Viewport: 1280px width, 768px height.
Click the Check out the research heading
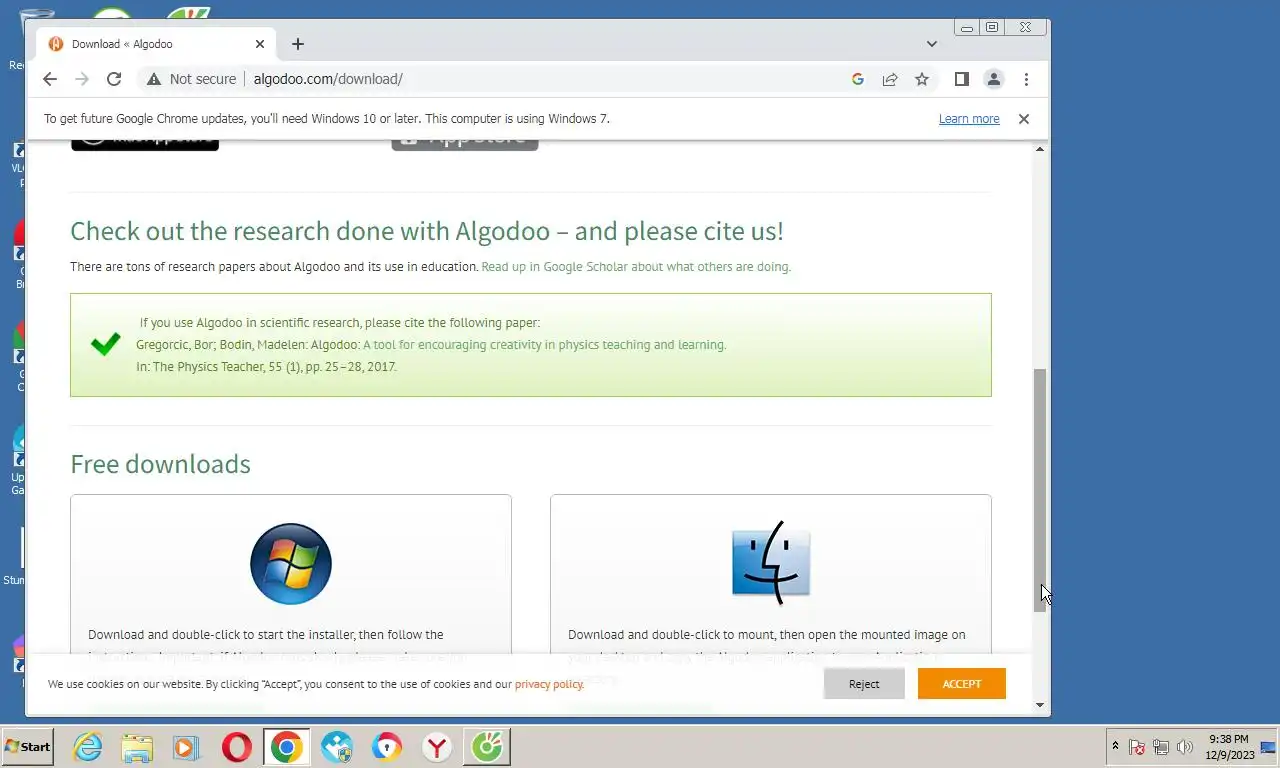click(427, 231)
